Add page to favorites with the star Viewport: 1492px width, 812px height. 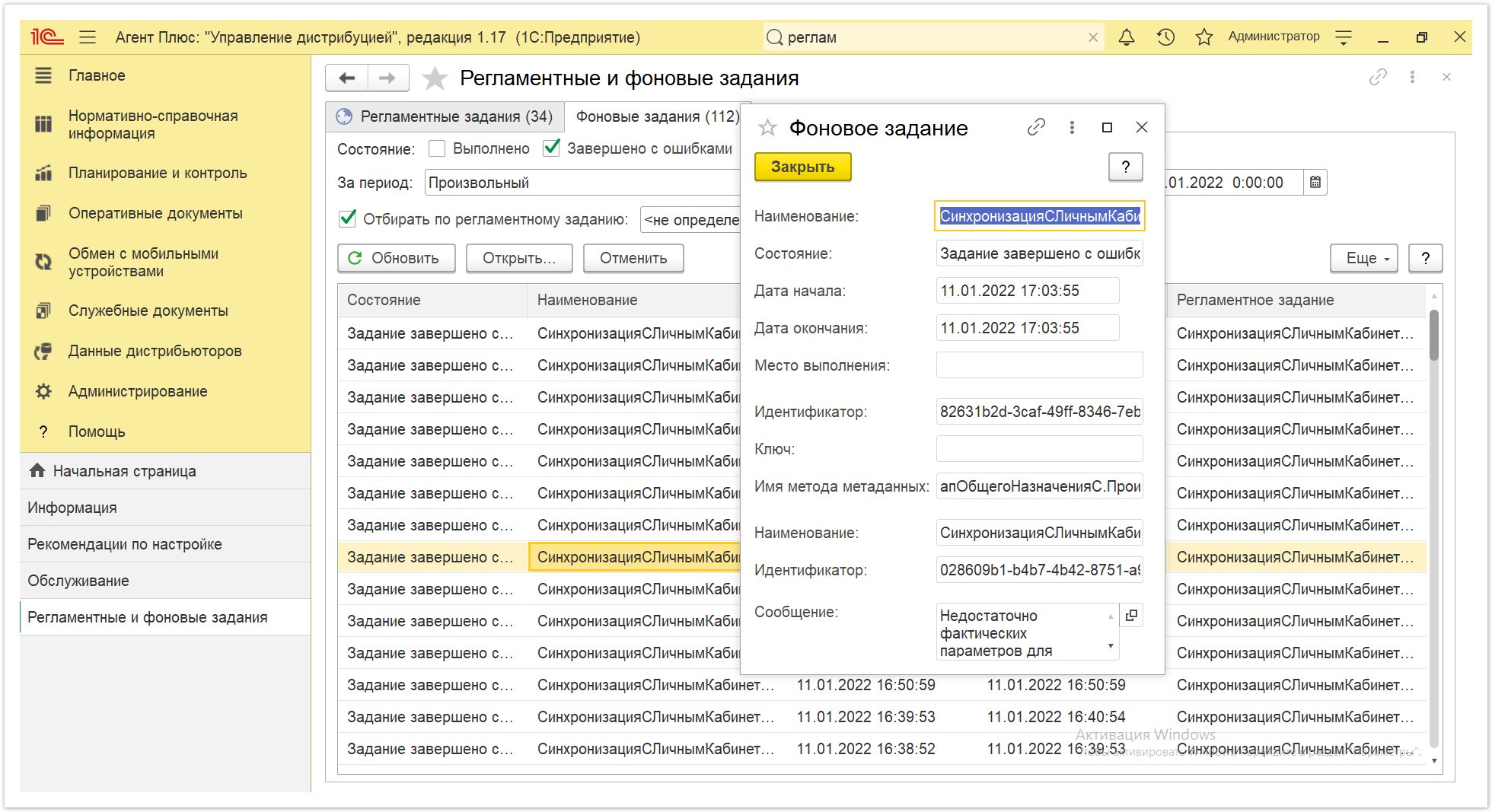coord(435,78)
